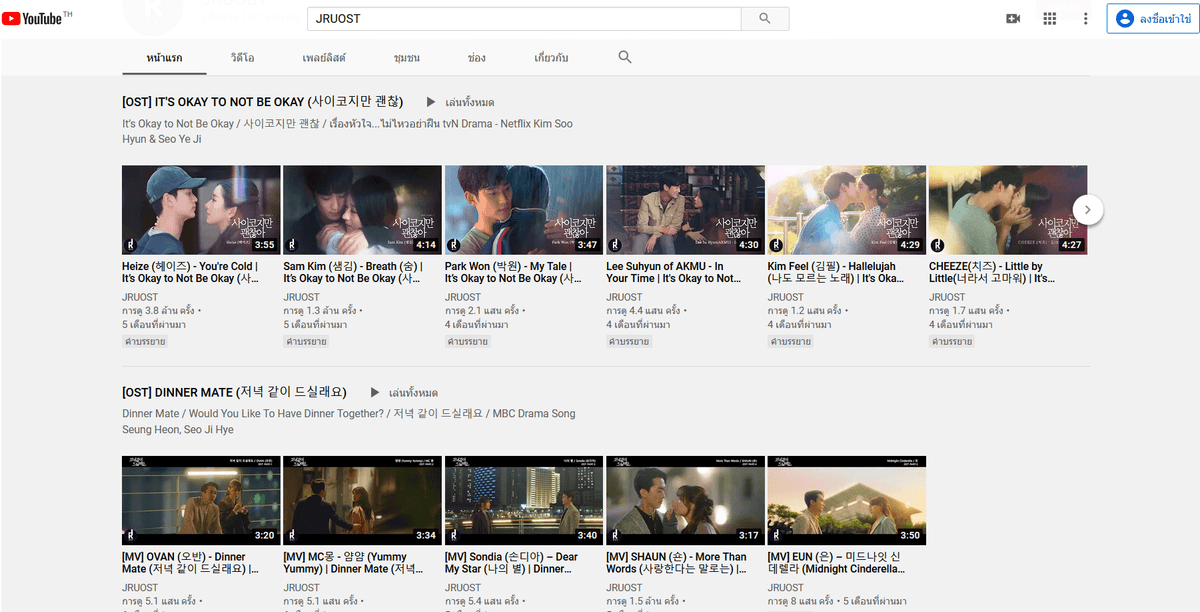
Task: Click the Lee Suhyun In Your Time title
Action: (675, 272)
